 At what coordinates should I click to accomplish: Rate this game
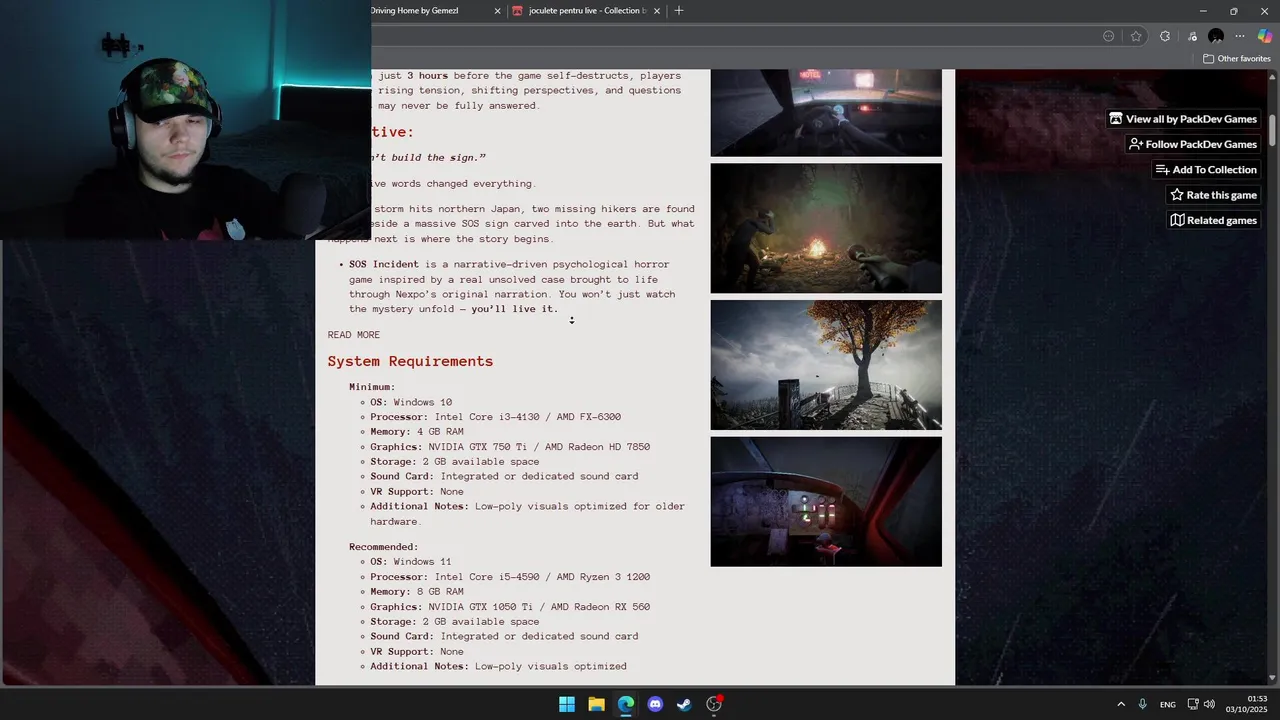tap(1214, 195)
